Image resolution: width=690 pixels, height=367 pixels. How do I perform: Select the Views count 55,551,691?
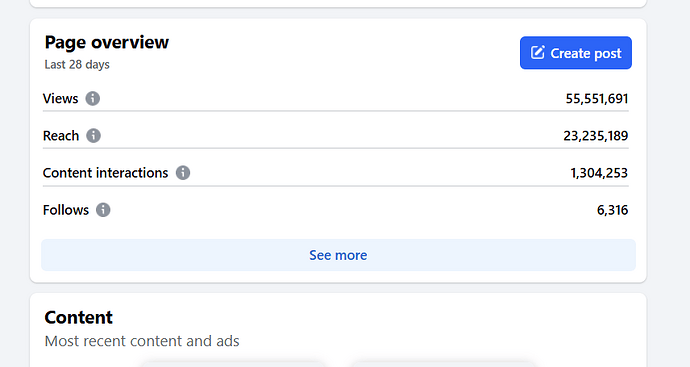click(x=597, y=99)
